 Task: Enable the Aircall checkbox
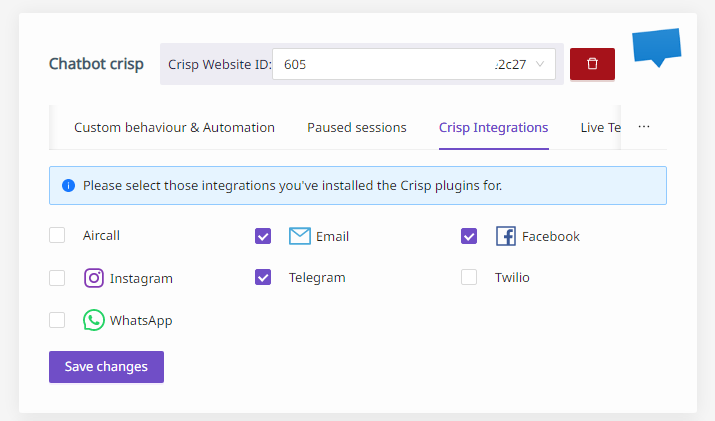[57, 235]
